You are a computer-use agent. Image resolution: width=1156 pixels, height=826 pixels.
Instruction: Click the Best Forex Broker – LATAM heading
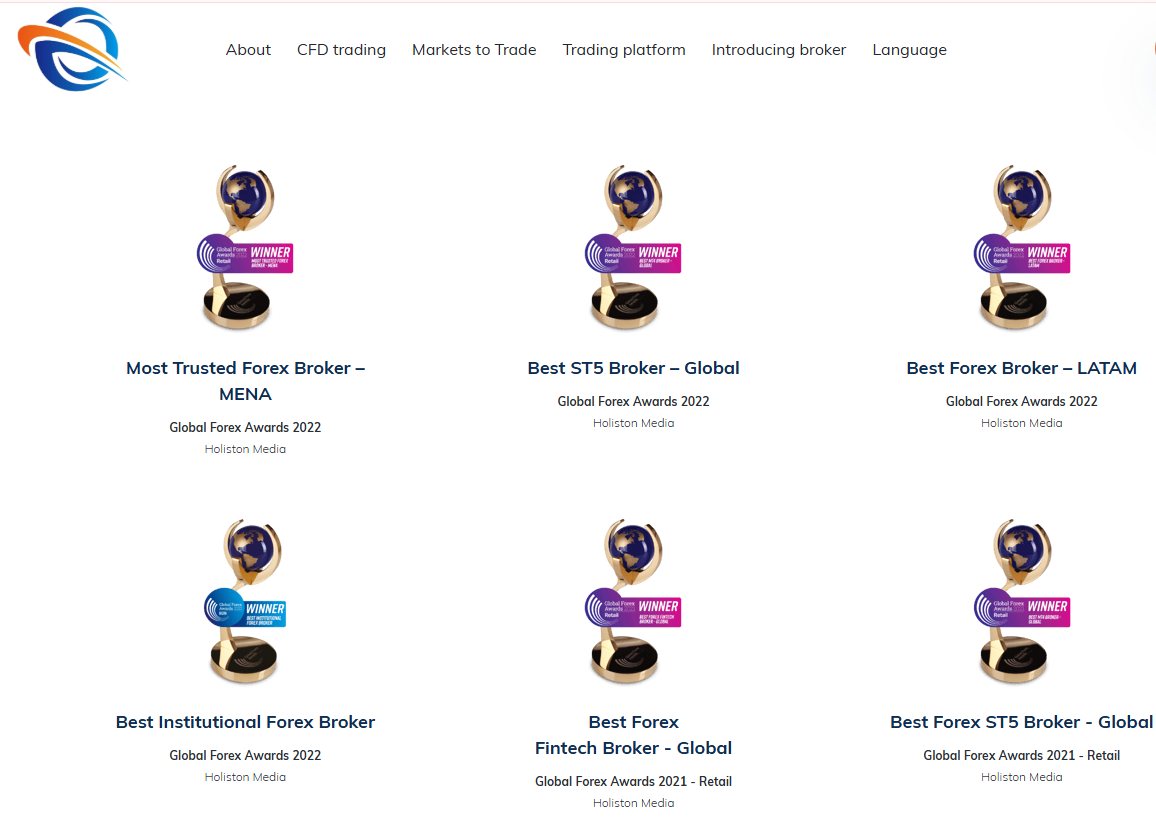click(1021, 368)
